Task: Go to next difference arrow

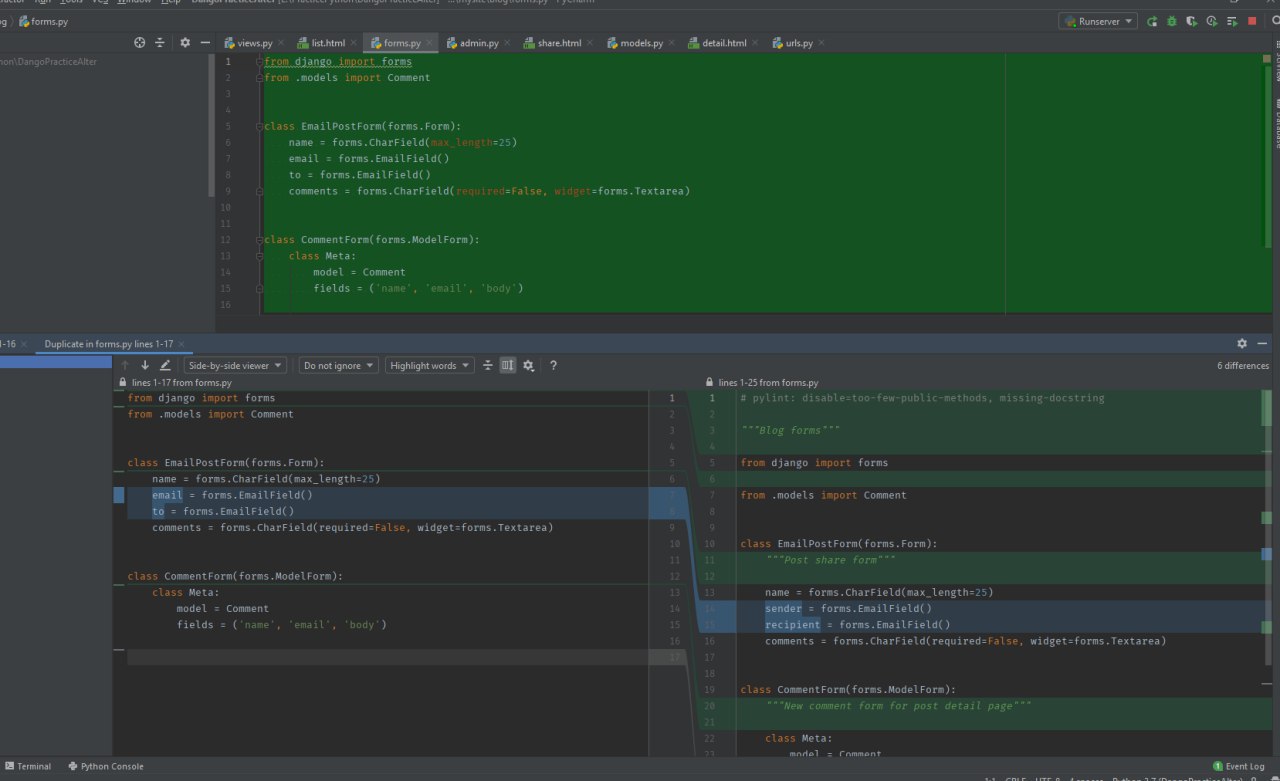Action: (145, 366)
